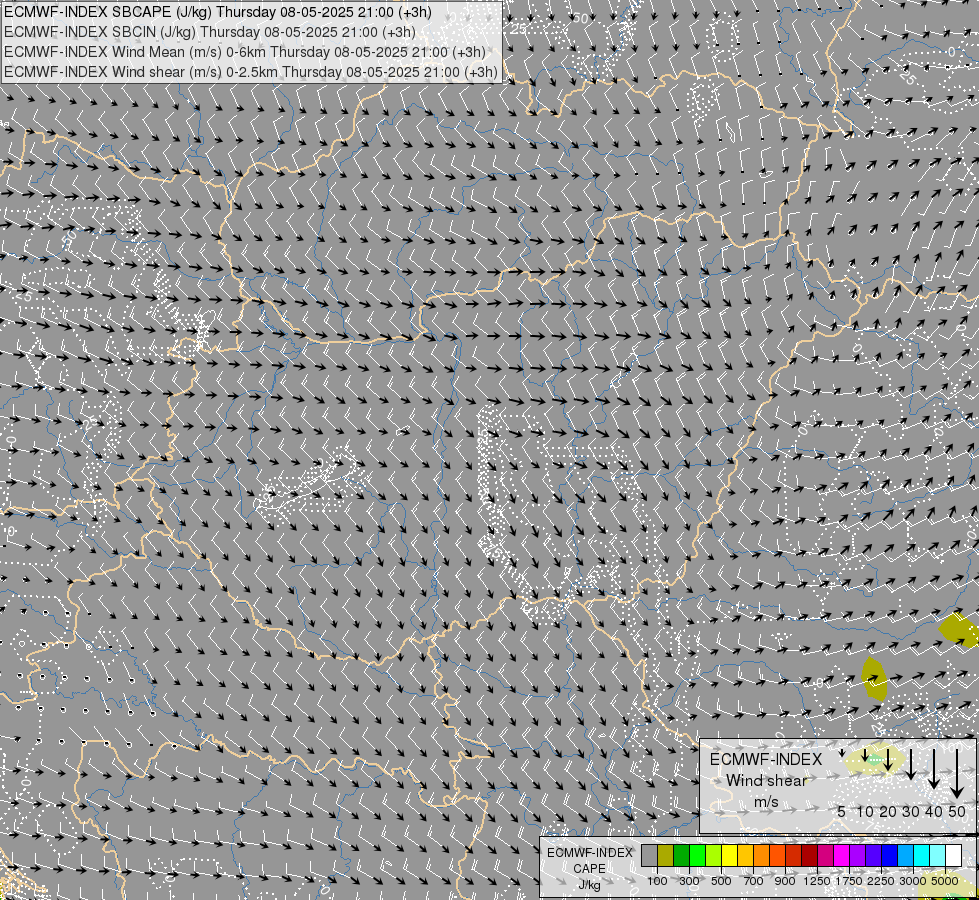Pick the pale cyan CAPE swatch
Image resolution: width=979 pixels, height=900 pixels.
tap(938, 855)
